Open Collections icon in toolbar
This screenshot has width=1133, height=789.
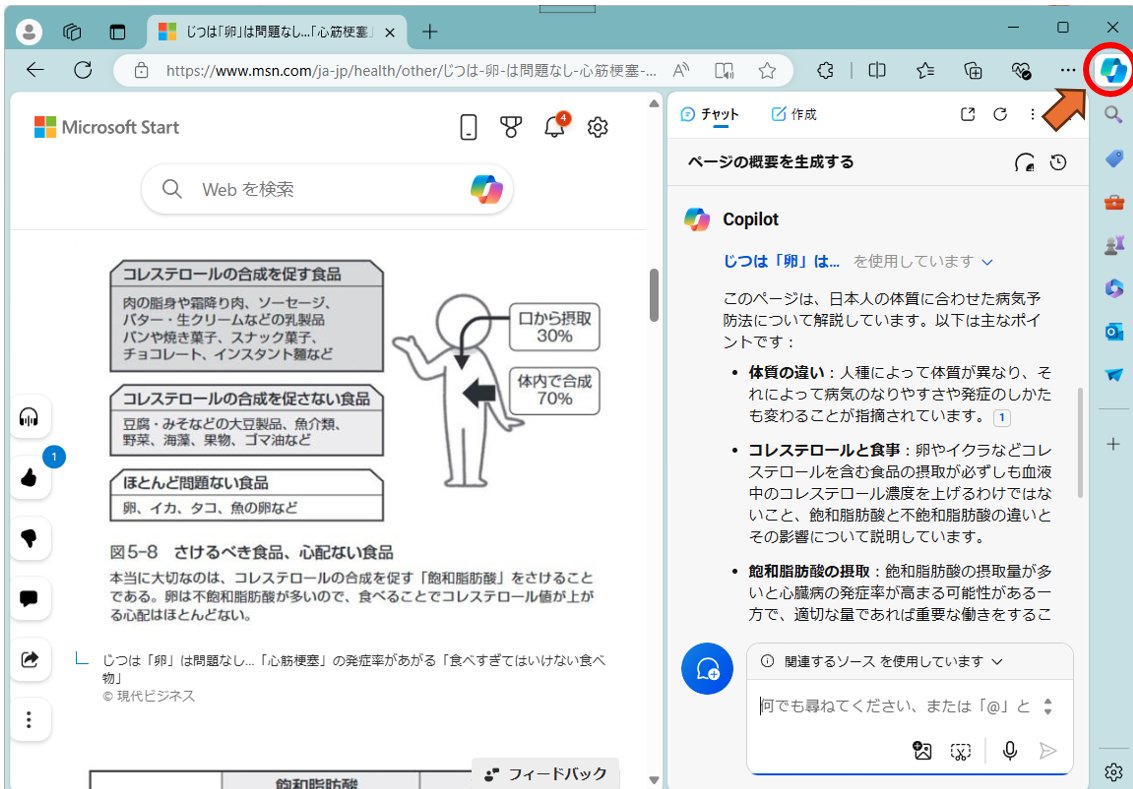tap(973, 70)
